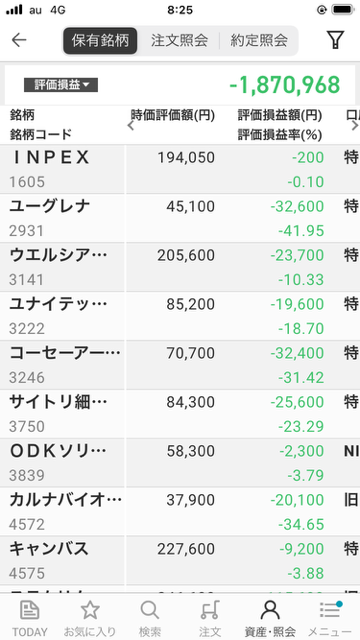Switch to the 約定照会 tab
Image resolution: width=360 pixels, height=640 pixels.
[259, 40]
